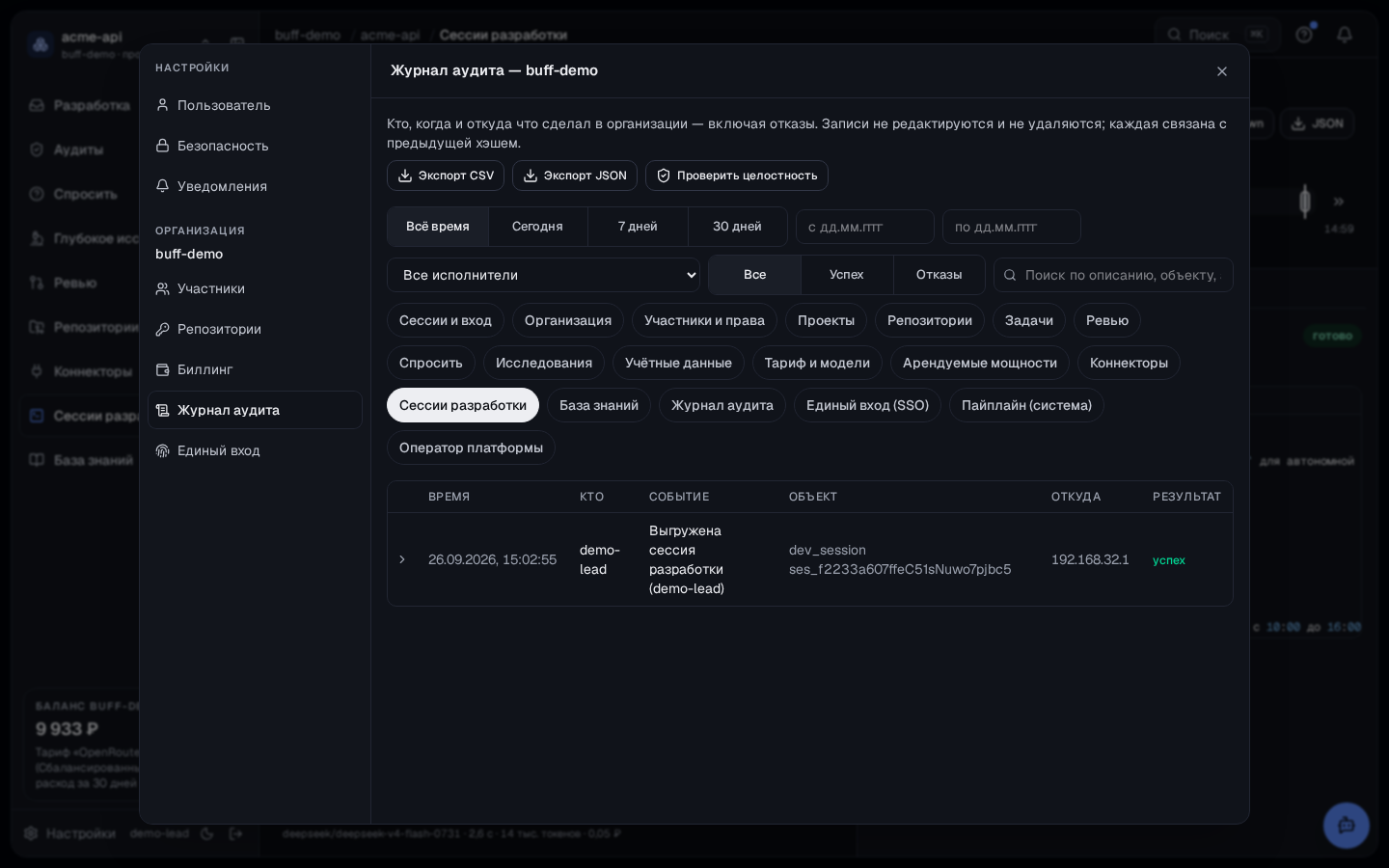Click the wallet icon beside Биллинг

[163, 369]
